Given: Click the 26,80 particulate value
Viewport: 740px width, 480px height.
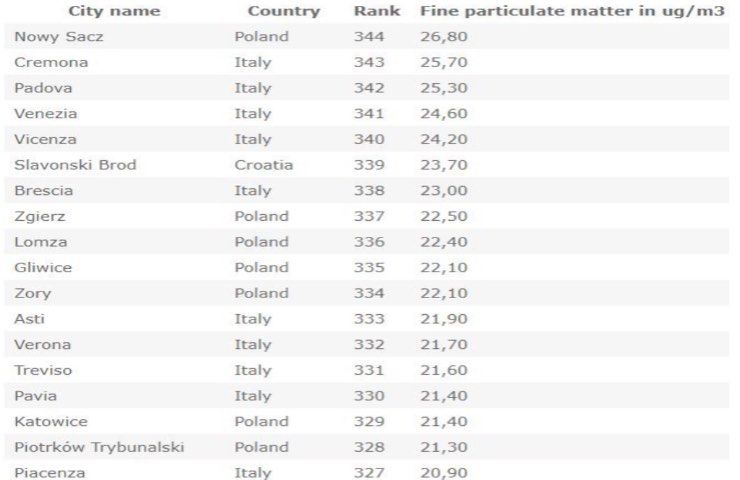Looking at the screenshot, I should (x=444, y=37).
